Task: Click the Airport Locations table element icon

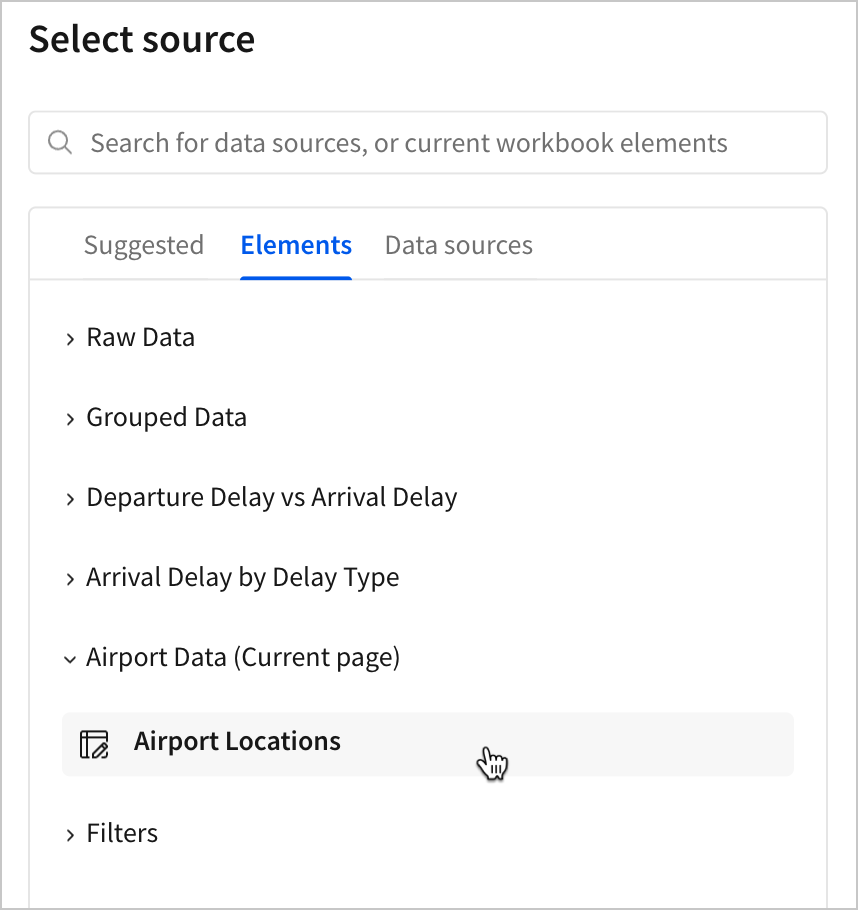Action: point(94,744)
